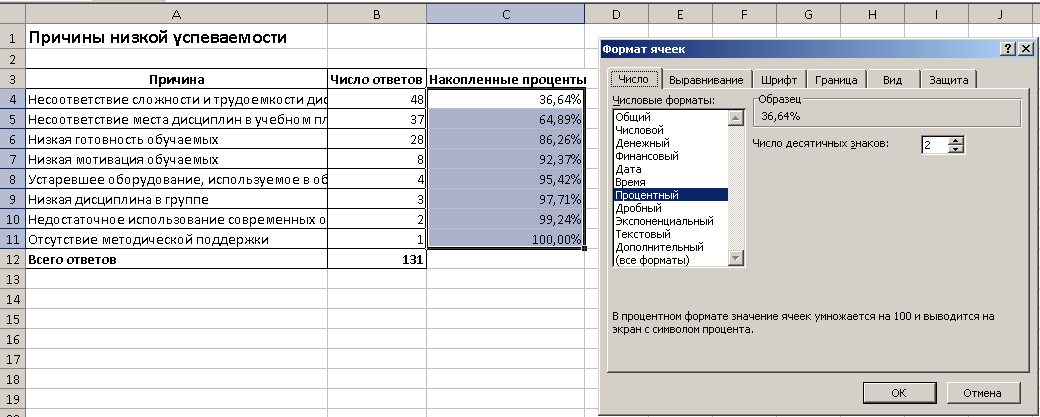This screenshot has width=1040, height=417.
Task: Confirm the dialog with OK
Action: 899,392
